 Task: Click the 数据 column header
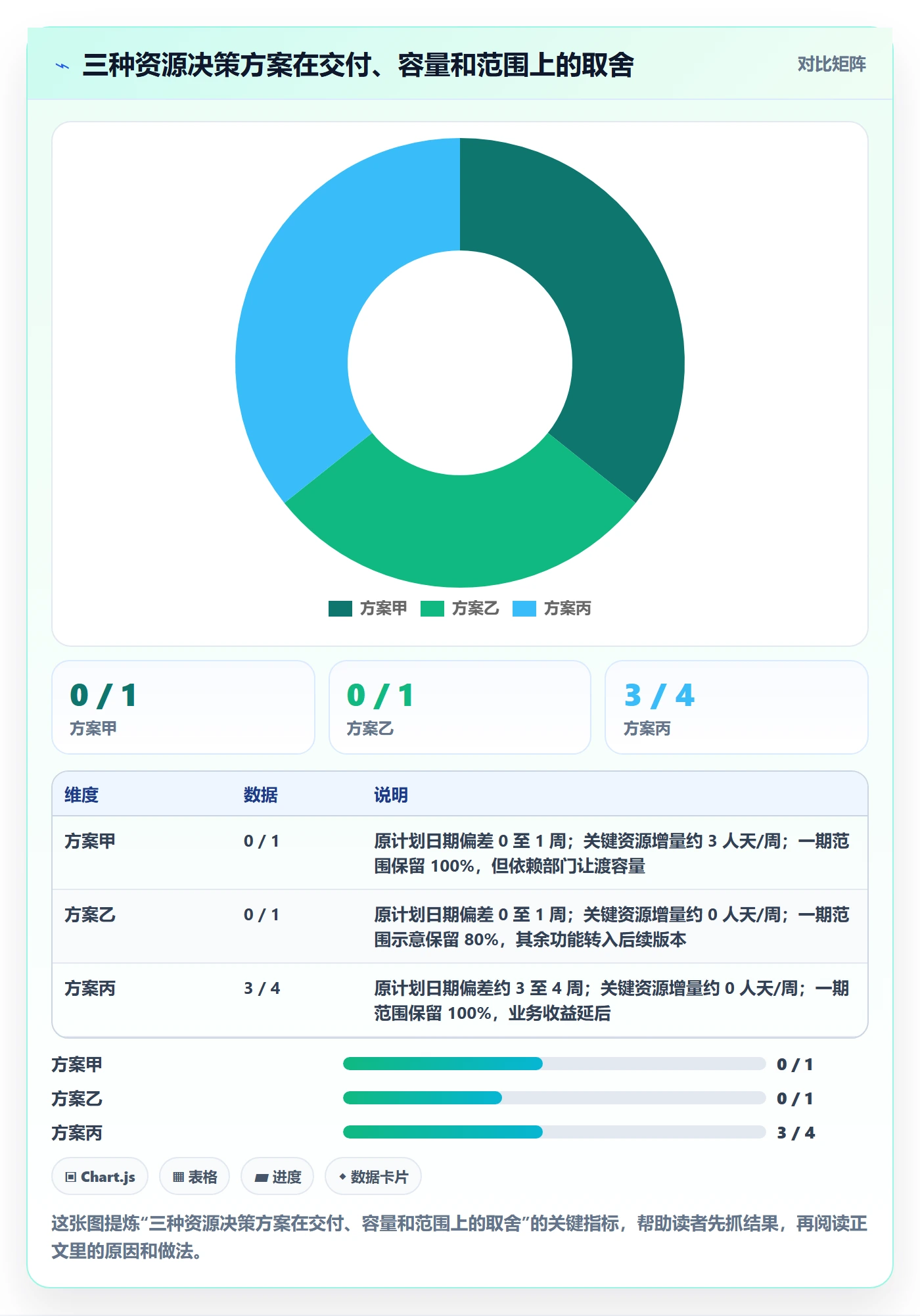[261, 795]
